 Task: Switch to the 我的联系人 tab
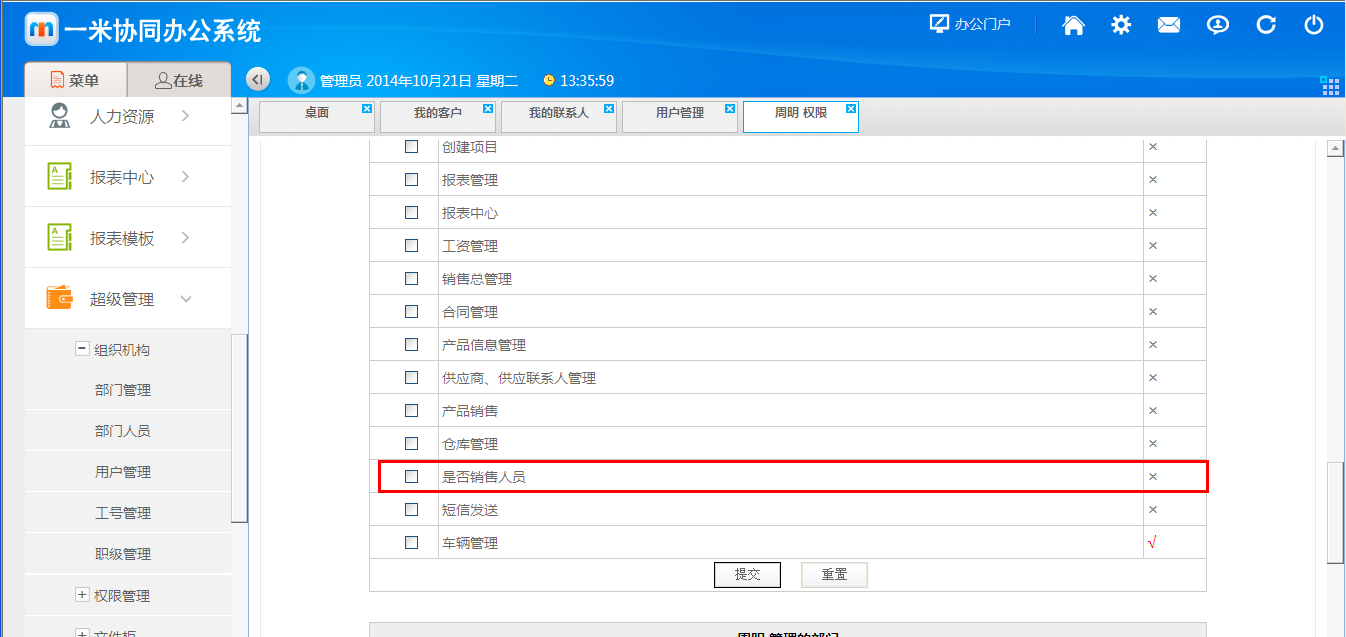559,115
